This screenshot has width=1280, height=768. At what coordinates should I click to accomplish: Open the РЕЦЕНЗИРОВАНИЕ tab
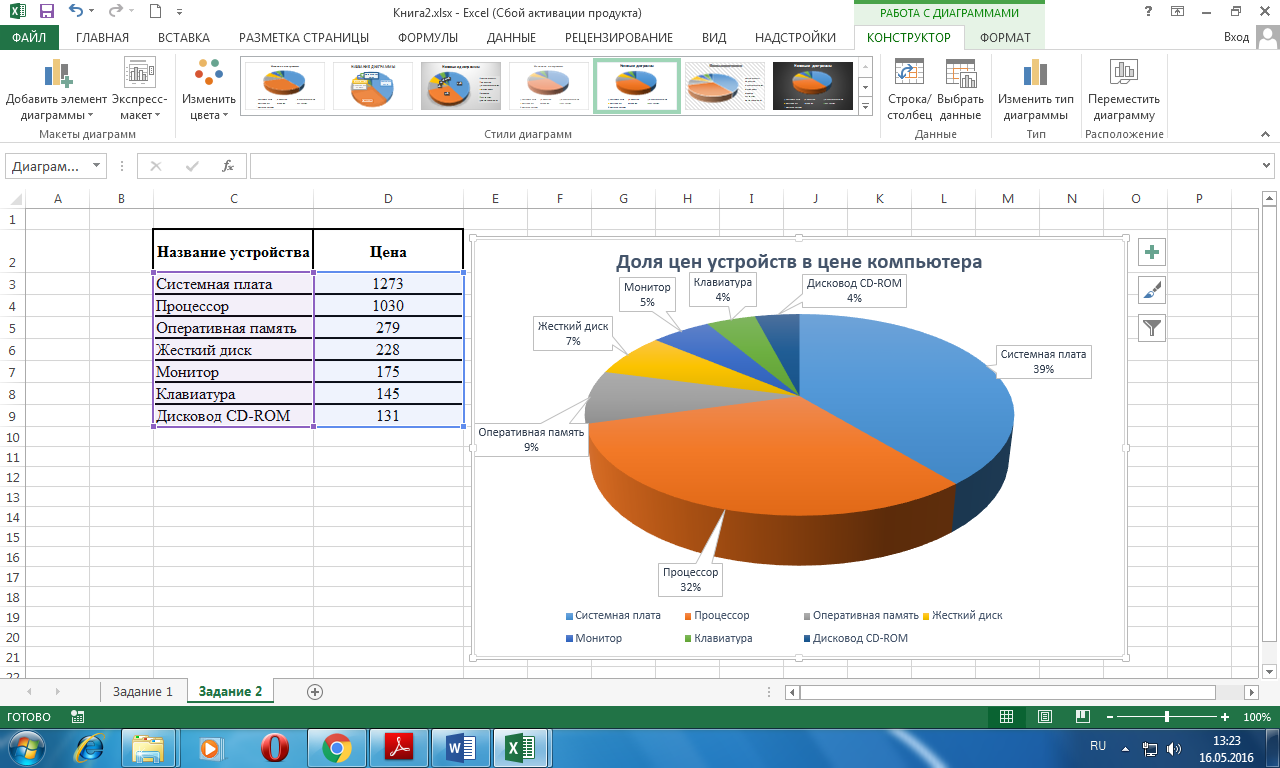coord(619,38)
